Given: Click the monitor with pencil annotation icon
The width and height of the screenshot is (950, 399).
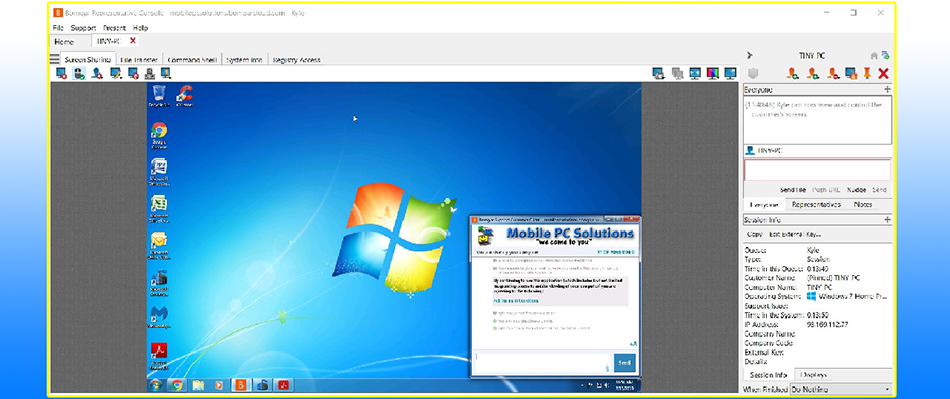Looking at the screenshot, I should point(115,73).
